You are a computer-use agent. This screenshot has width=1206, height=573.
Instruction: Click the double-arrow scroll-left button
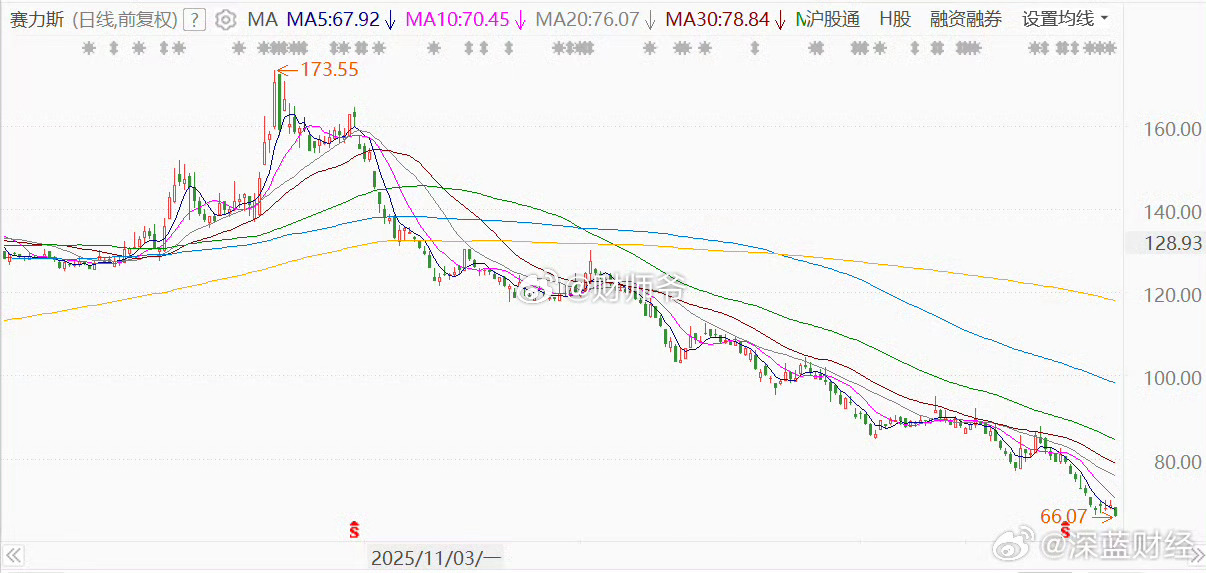tap(14, 556)
